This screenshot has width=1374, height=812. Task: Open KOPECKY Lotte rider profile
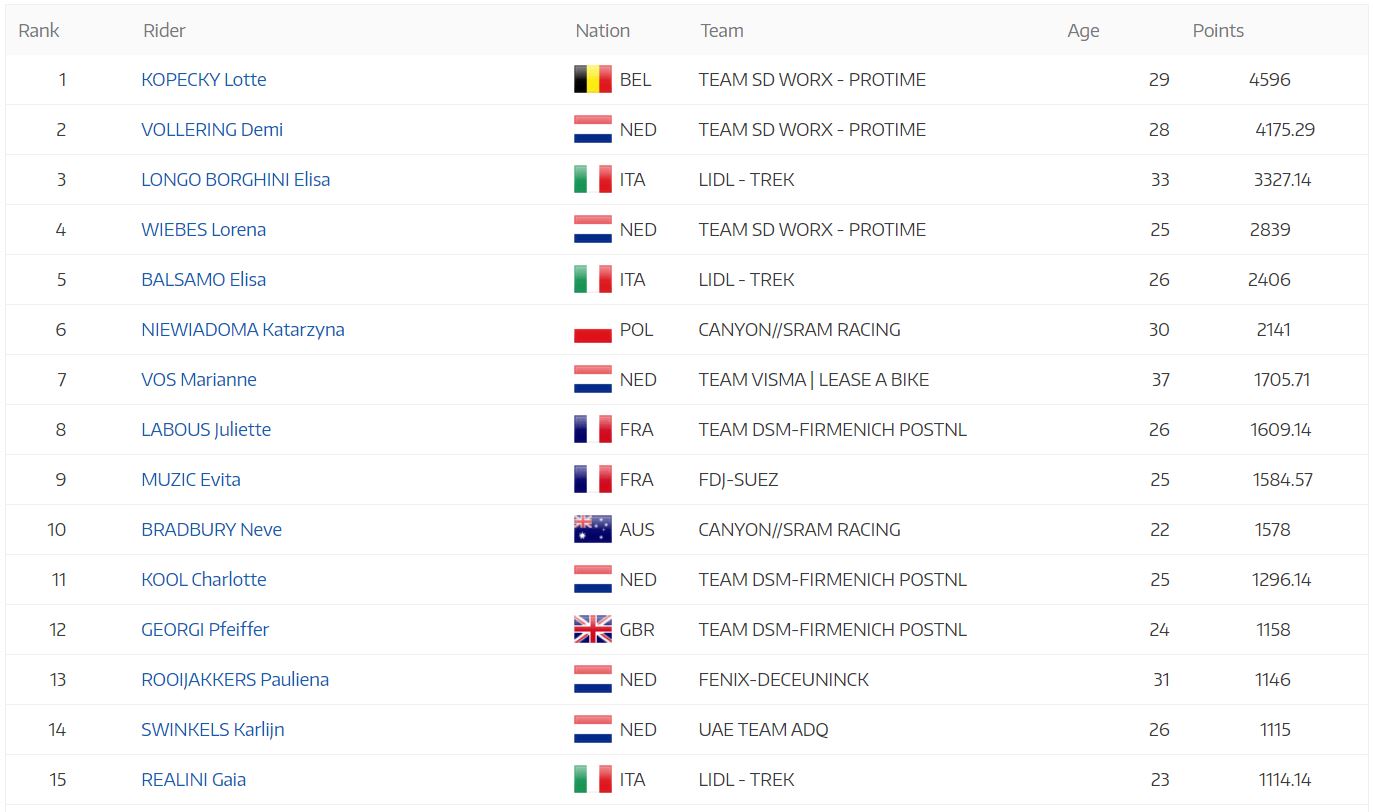click(x=204, y=80)
